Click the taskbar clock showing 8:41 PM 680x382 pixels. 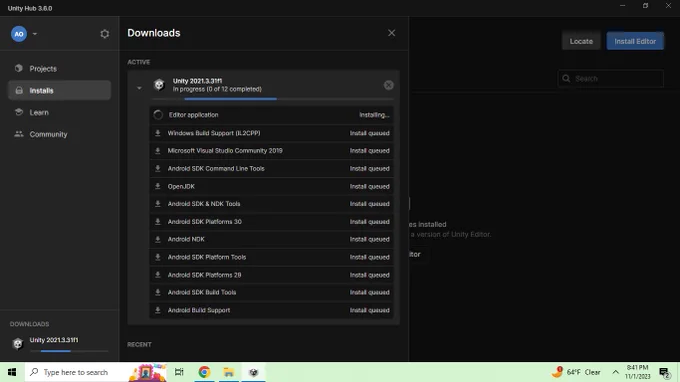638,372
